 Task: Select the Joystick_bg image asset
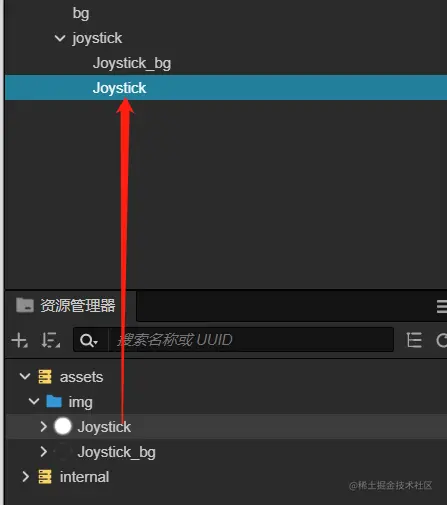tap(116, 452)
